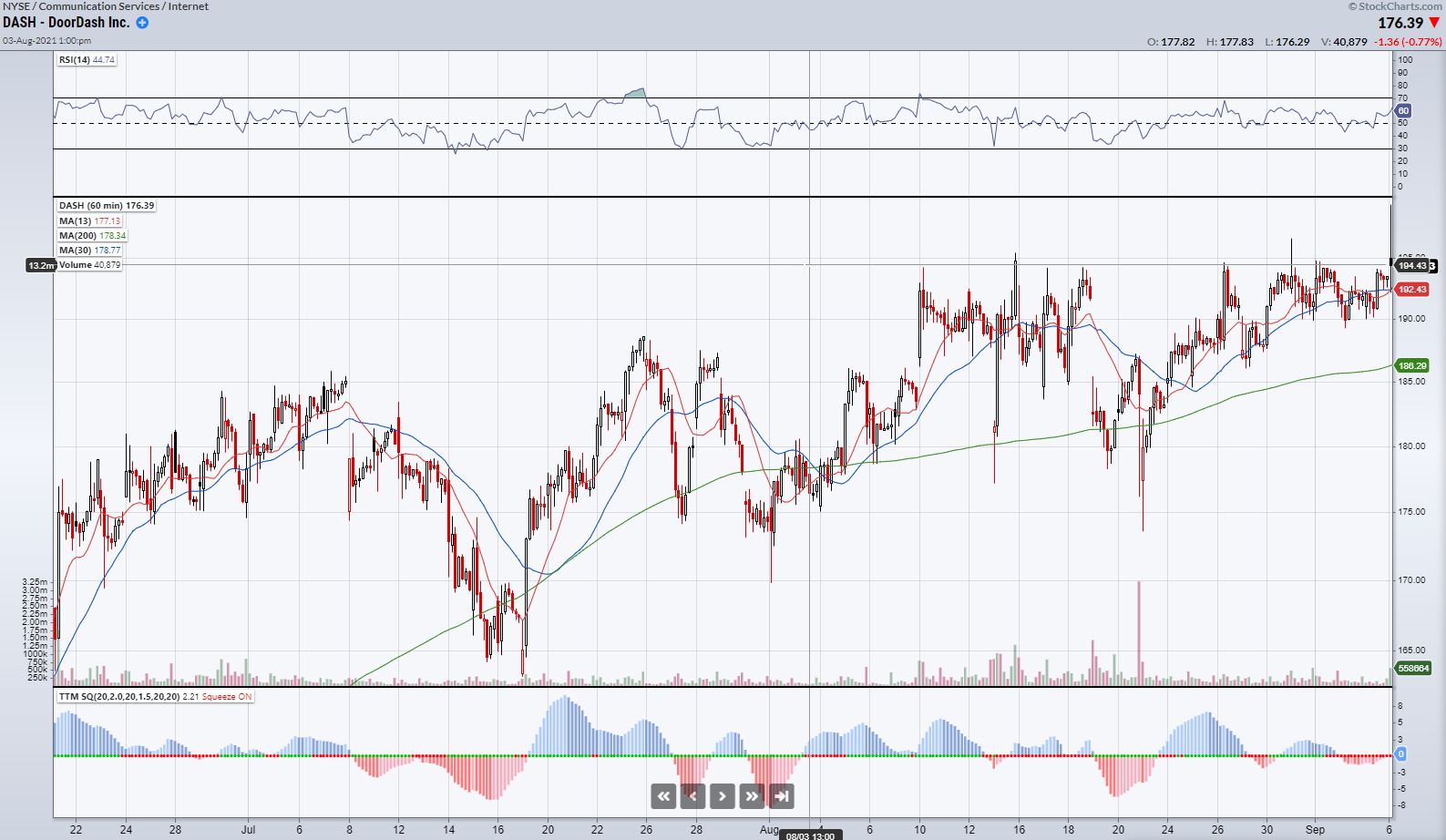
Task: Click the Squeeze ON status text
Action: pyautogui.click(x=227, y=697)
